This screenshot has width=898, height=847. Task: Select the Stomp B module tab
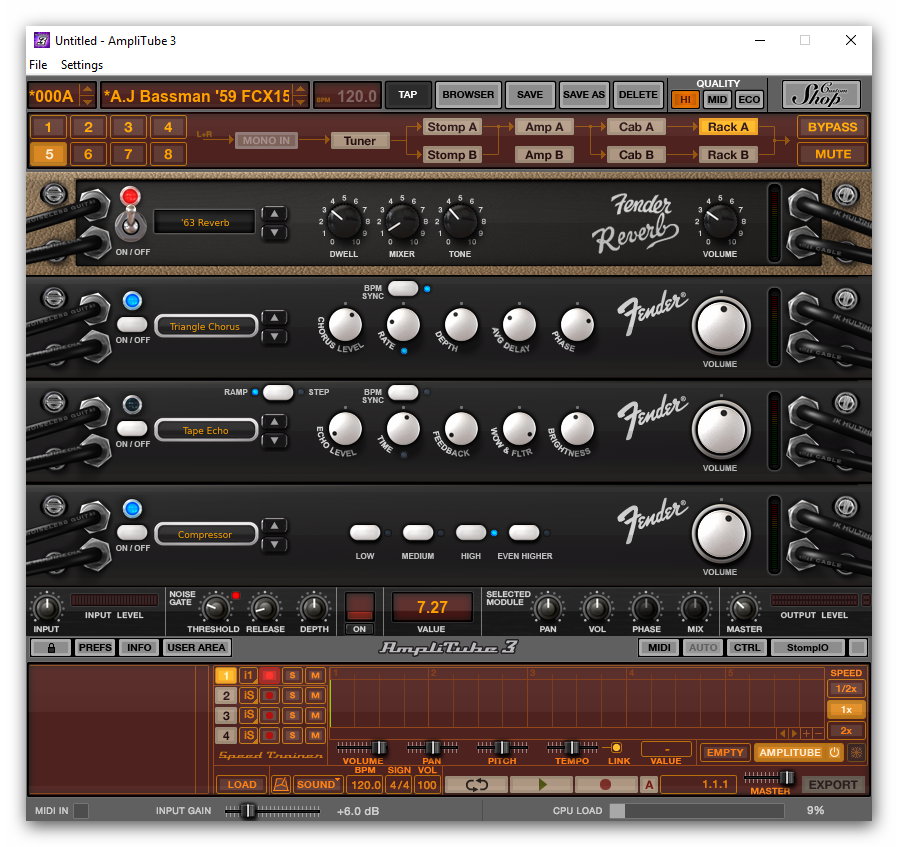[452, 155]
